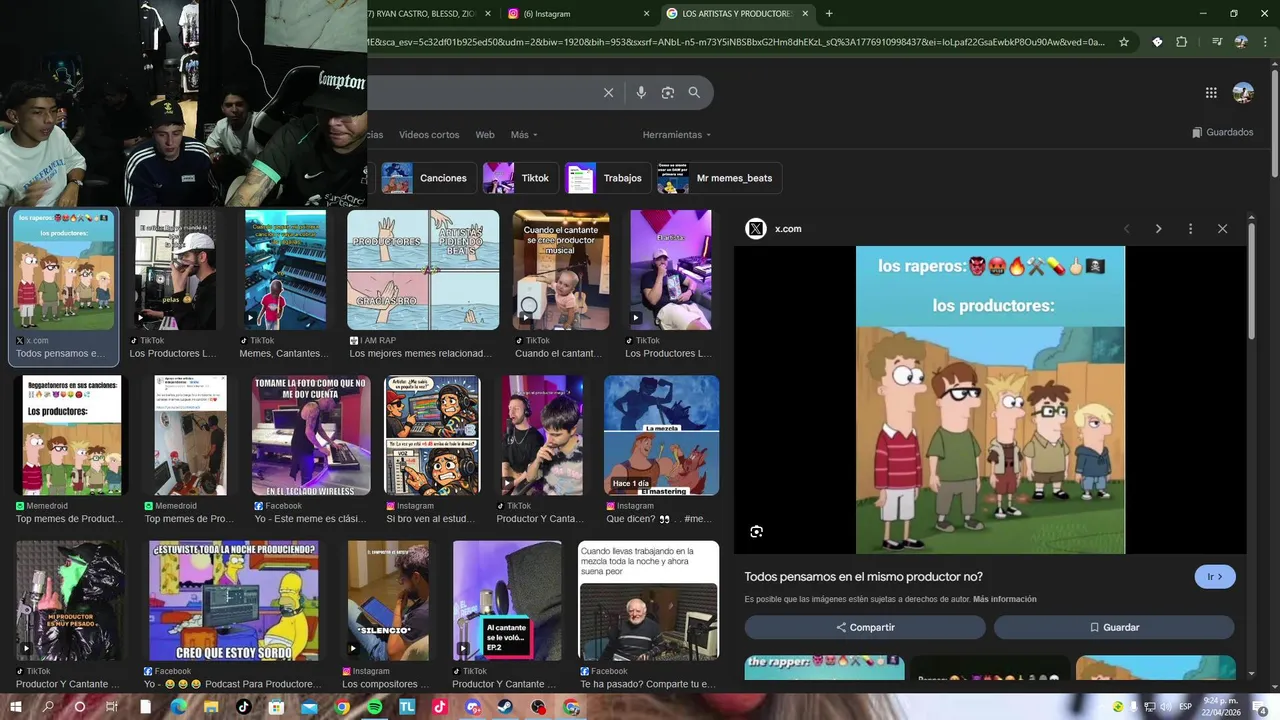
Task: Open more options menu in image preview
Action: 1190,229
